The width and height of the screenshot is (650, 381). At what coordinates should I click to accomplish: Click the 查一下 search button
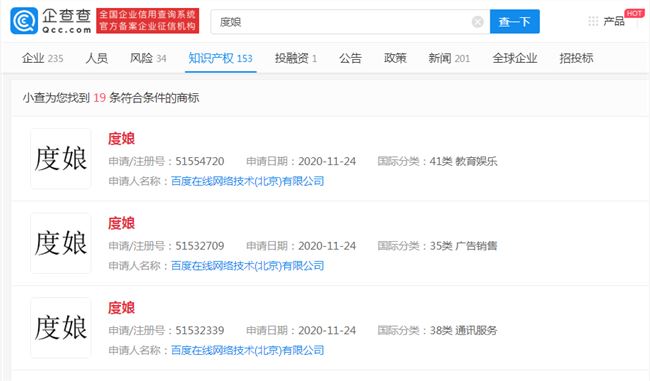coord(514,22)
